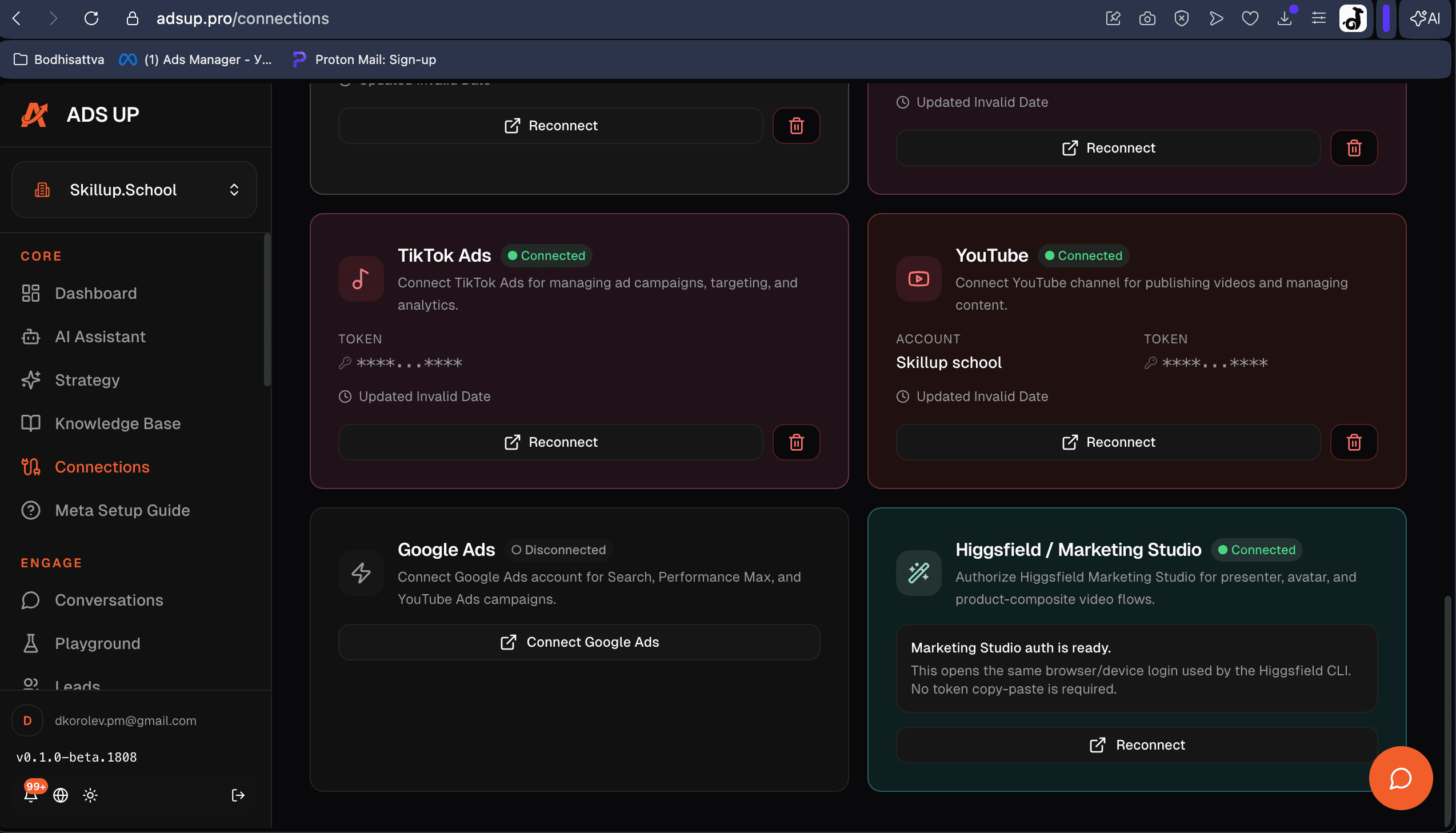
Task: Expand the Skillup.School workspace selector
Action: (134, 189)
